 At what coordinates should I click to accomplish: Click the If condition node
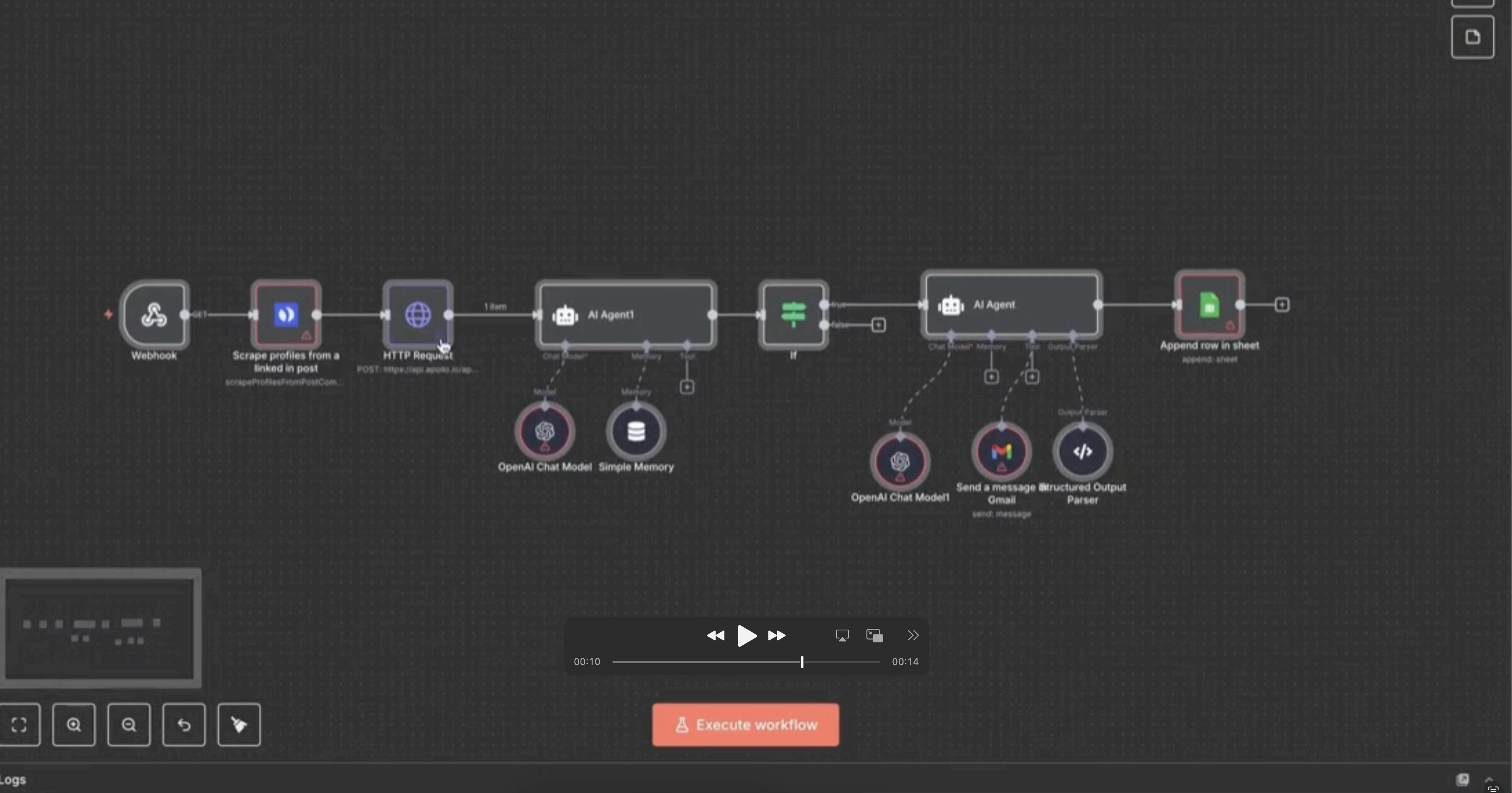793,315
